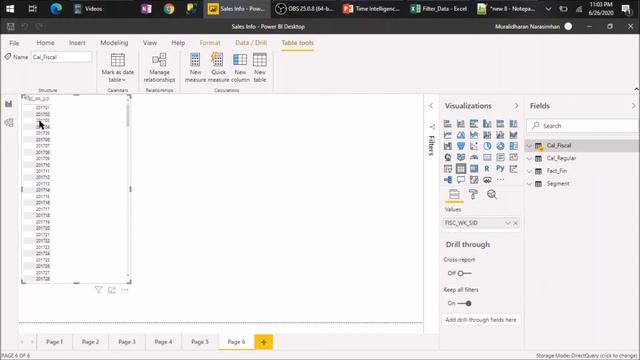The width and height of the screenshot is (640, 360).
Task: Select the Q&A visual
Action: [461, 180]
